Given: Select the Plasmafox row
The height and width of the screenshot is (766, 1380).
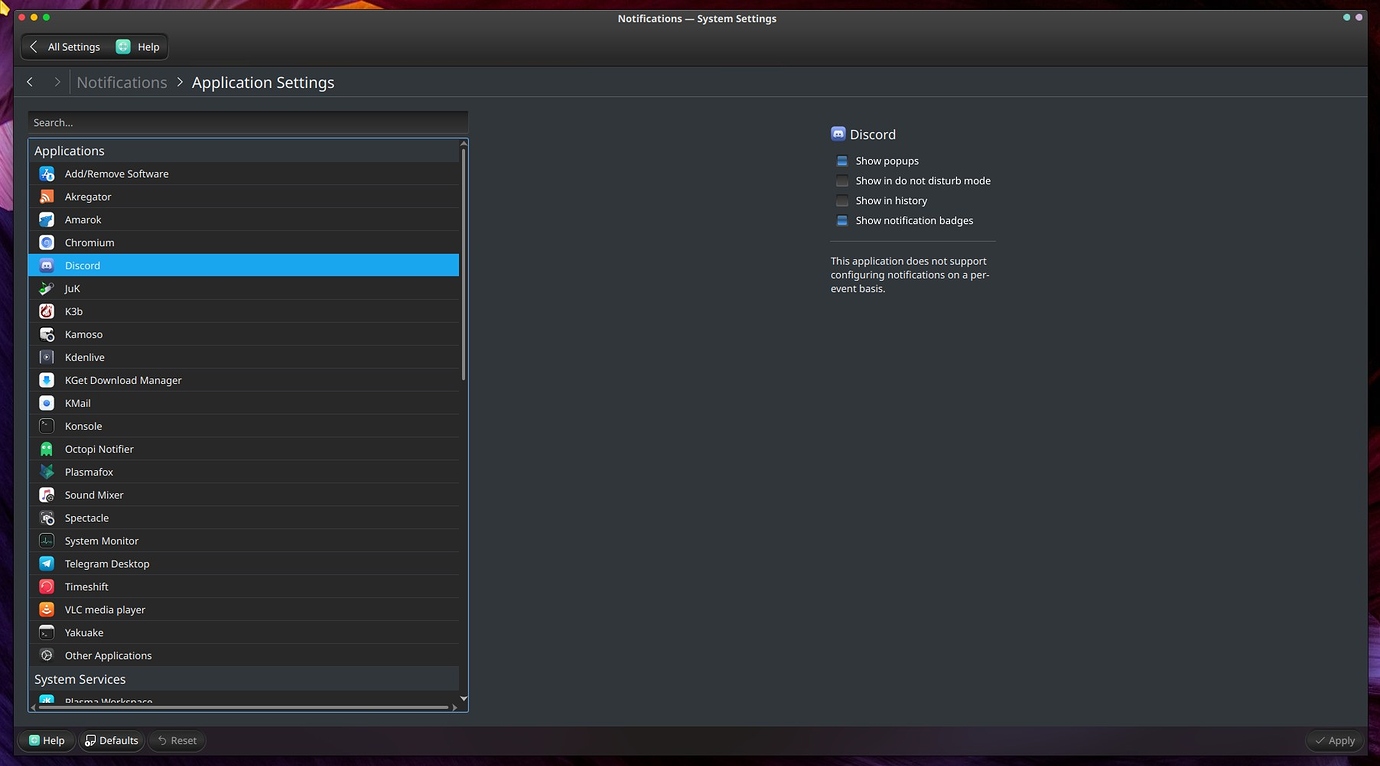Looking at the screenshot, I should click(x=244, y=473).
